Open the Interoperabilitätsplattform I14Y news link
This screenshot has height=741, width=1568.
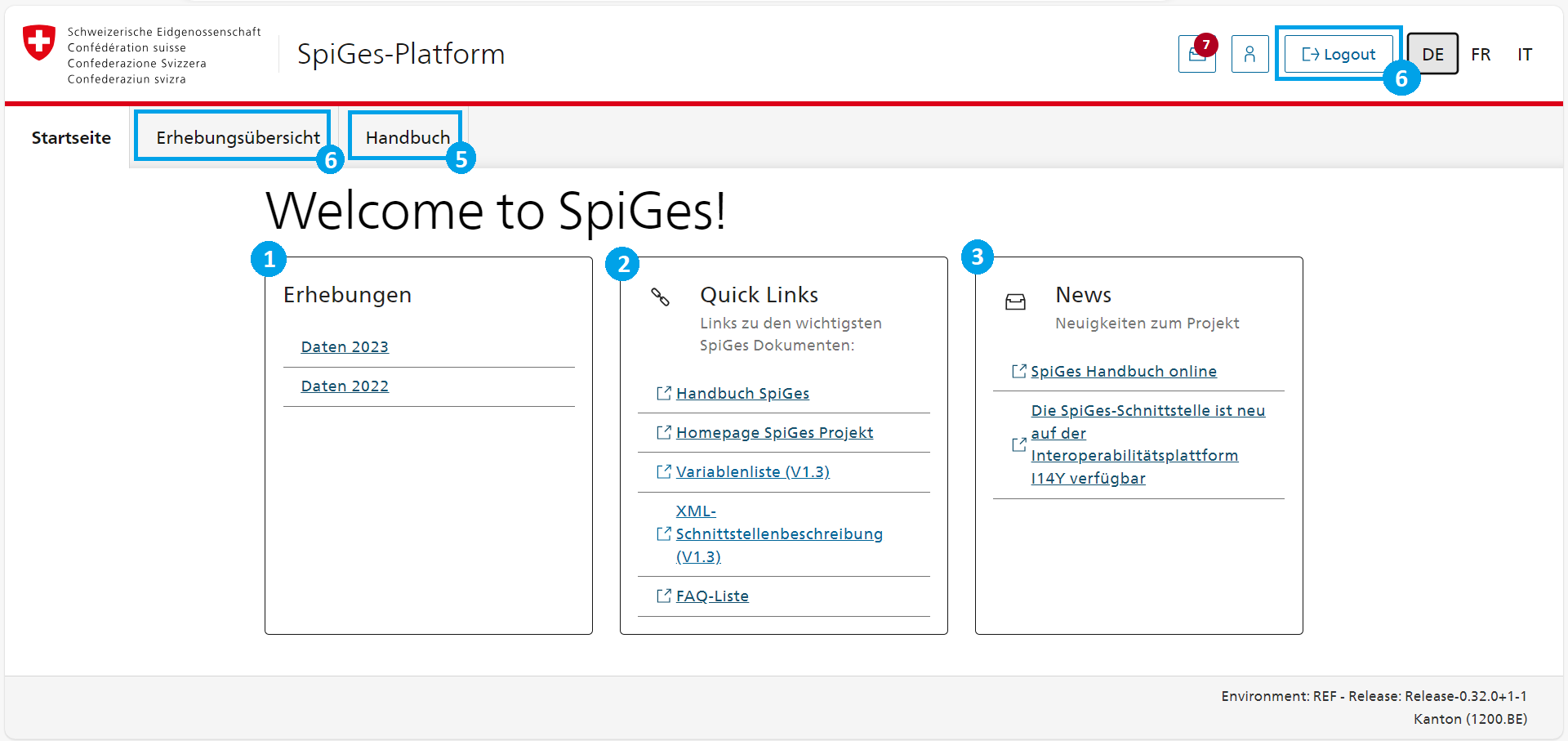[1147, 444]
